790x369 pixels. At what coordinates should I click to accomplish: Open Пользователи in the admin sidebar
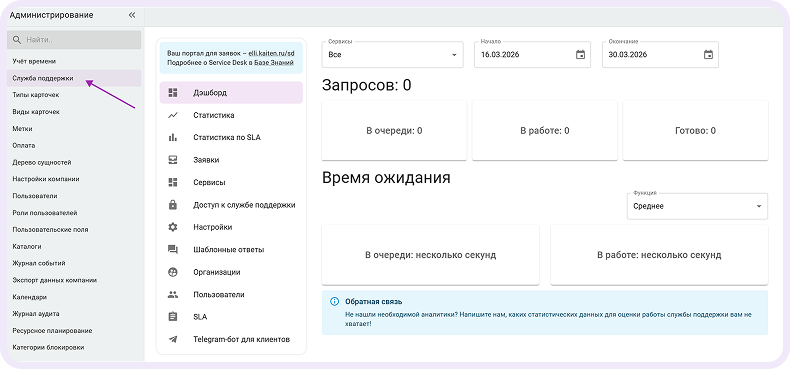pos(74,196)
